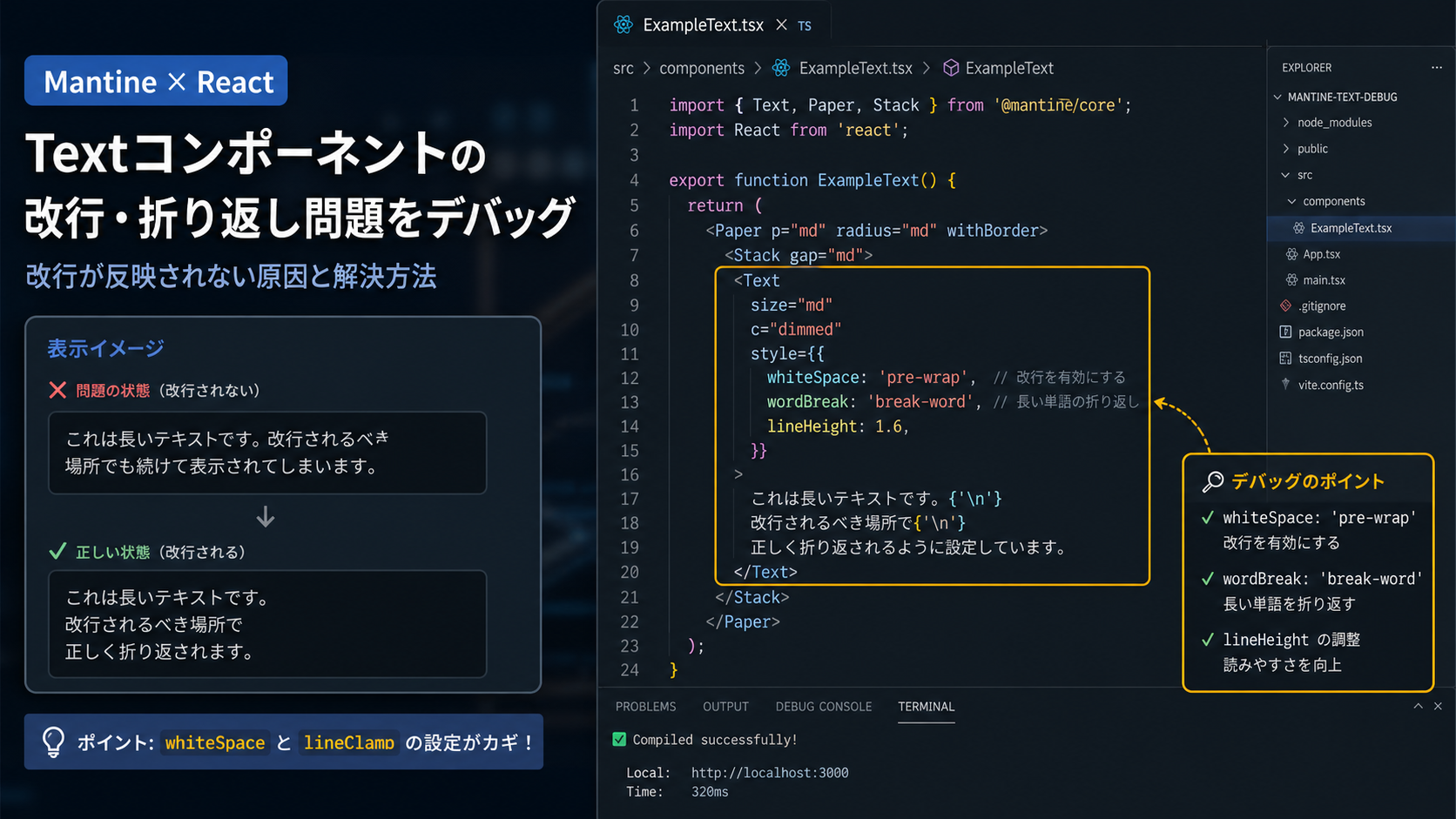Open the Explorer more actions menu
1456x819 pixels.
[x=1436, y=68]
